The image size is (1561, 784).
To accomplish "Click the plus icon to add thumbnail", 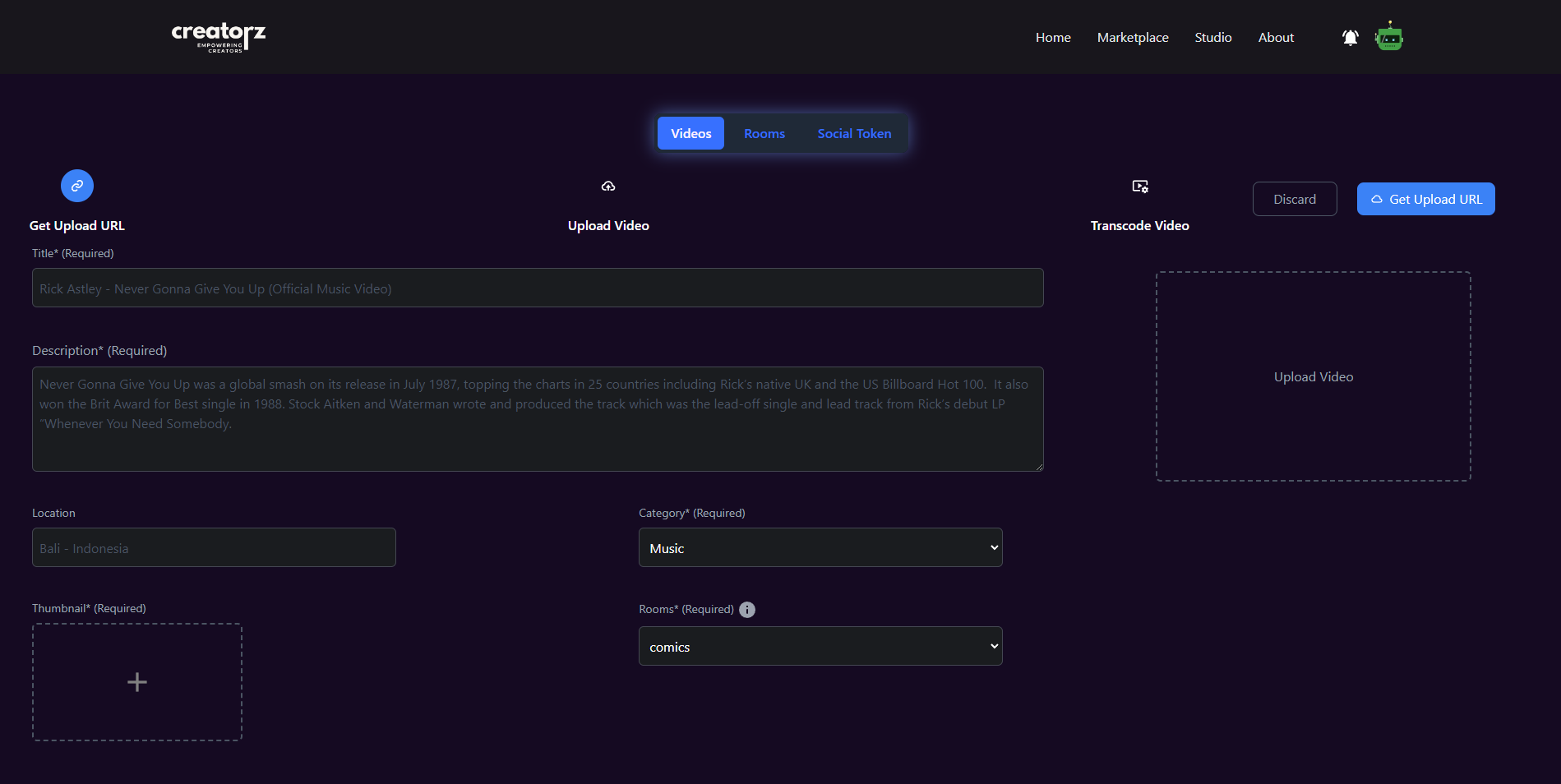I will pyautogui.click(x=137, y=682).
